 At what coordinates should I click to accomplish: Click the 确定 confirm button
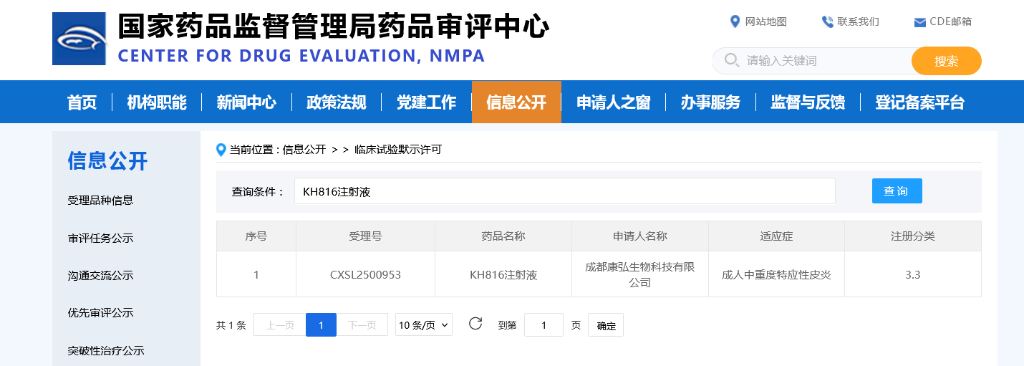606,325
